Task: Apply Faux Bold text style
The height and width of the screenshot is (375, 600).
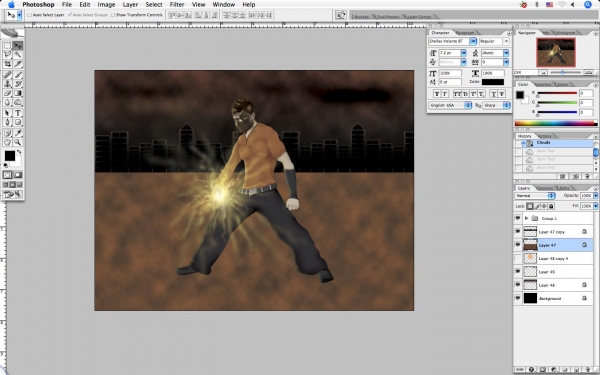Action: (437, 94)
